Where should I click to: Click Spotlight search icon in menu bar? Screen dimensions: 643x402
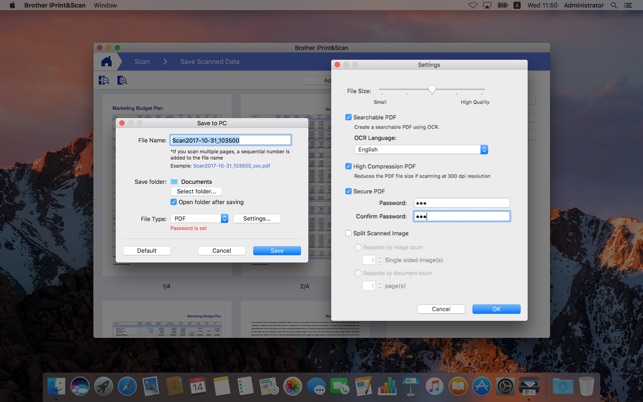coord(614,5)
